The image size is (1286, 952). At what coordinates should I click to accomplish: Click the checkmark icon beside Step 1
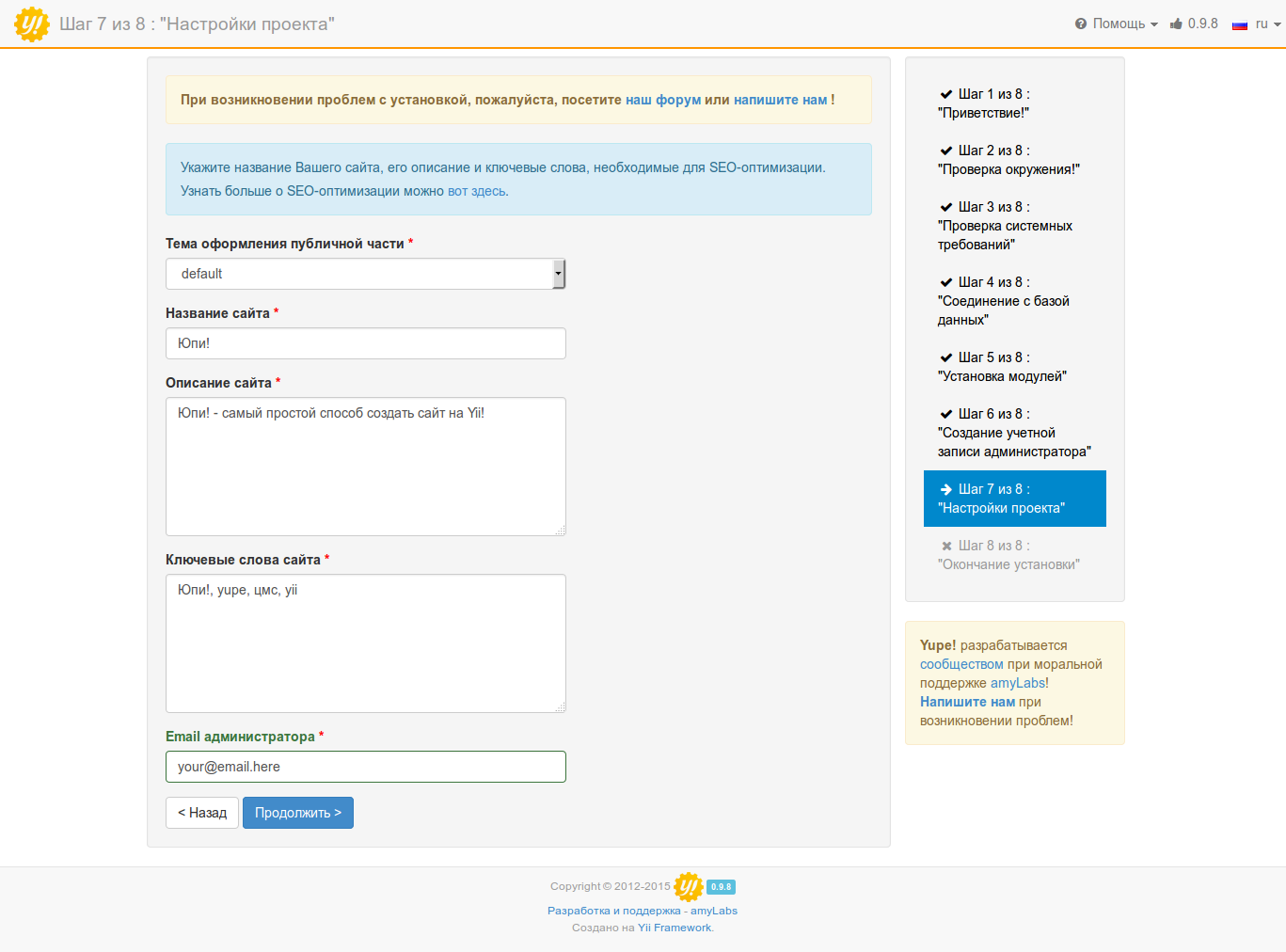[946, 94]
